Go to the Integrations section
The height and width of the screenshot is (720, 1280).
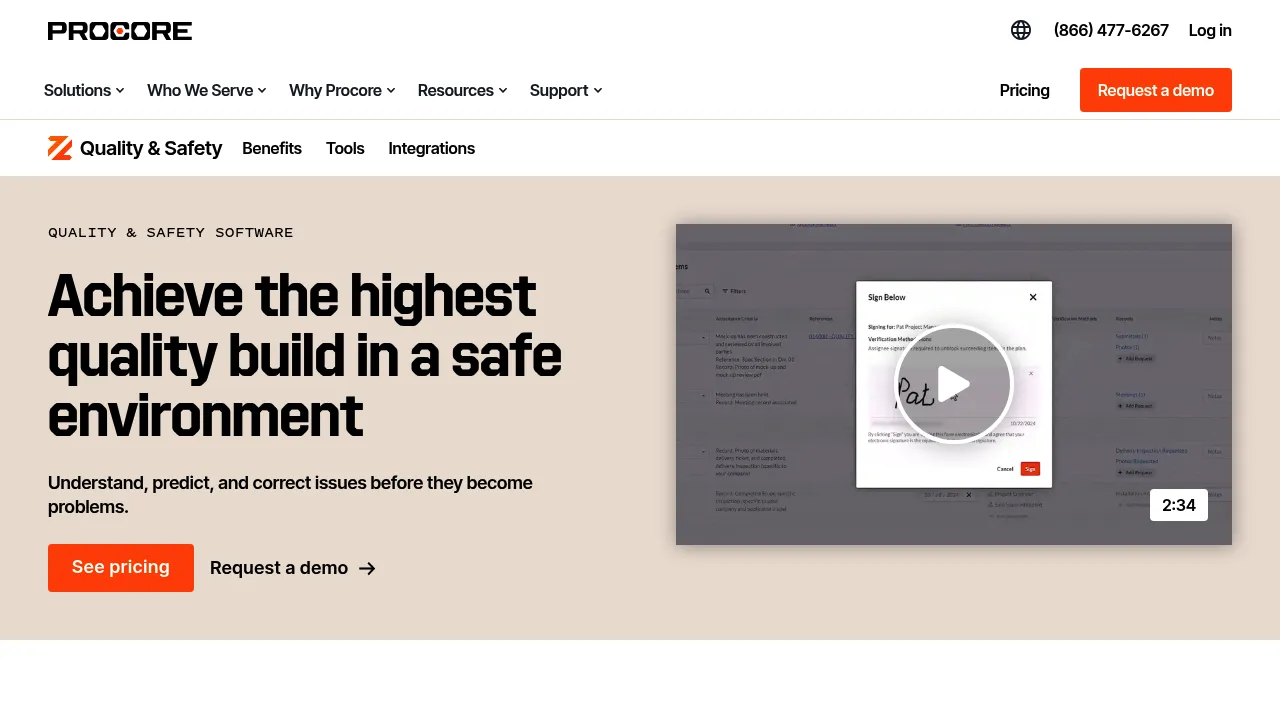click(x=432, y=148)
